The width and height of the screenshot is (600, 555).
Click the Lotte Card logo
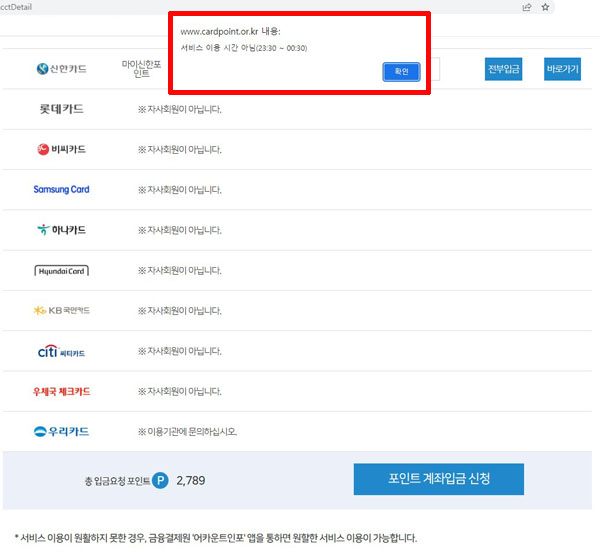click(x=62, y=109)
